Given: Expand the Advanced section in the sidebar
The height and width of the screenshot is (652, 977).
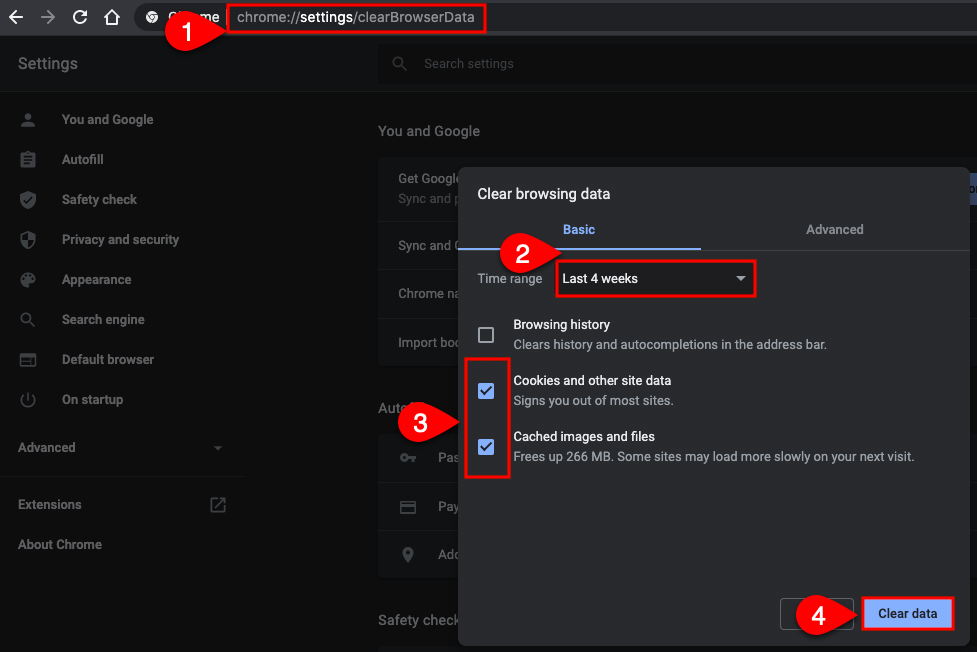Looking at the screenshot, I should pyautogui.click(x=120, y=448).
